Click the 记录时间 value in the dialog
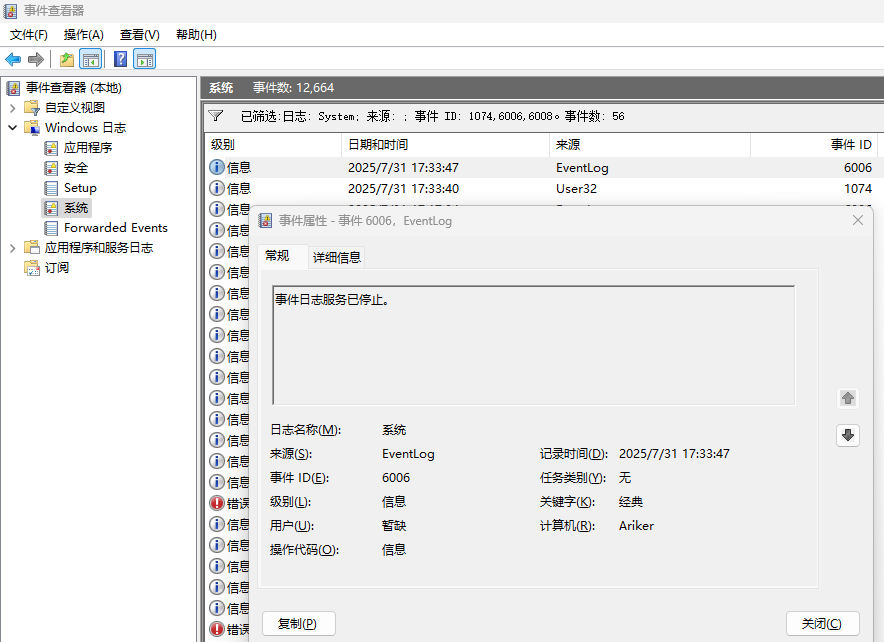The width and height of the screenshot is (884, 642). [674, 454]
